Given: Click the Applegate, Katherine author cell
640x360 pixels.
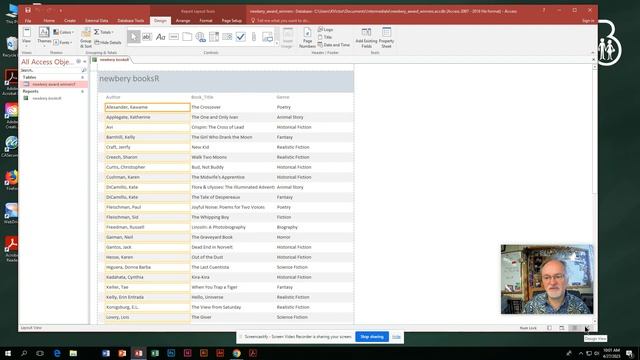Looking at the screenshot, I should coord(147,117).
